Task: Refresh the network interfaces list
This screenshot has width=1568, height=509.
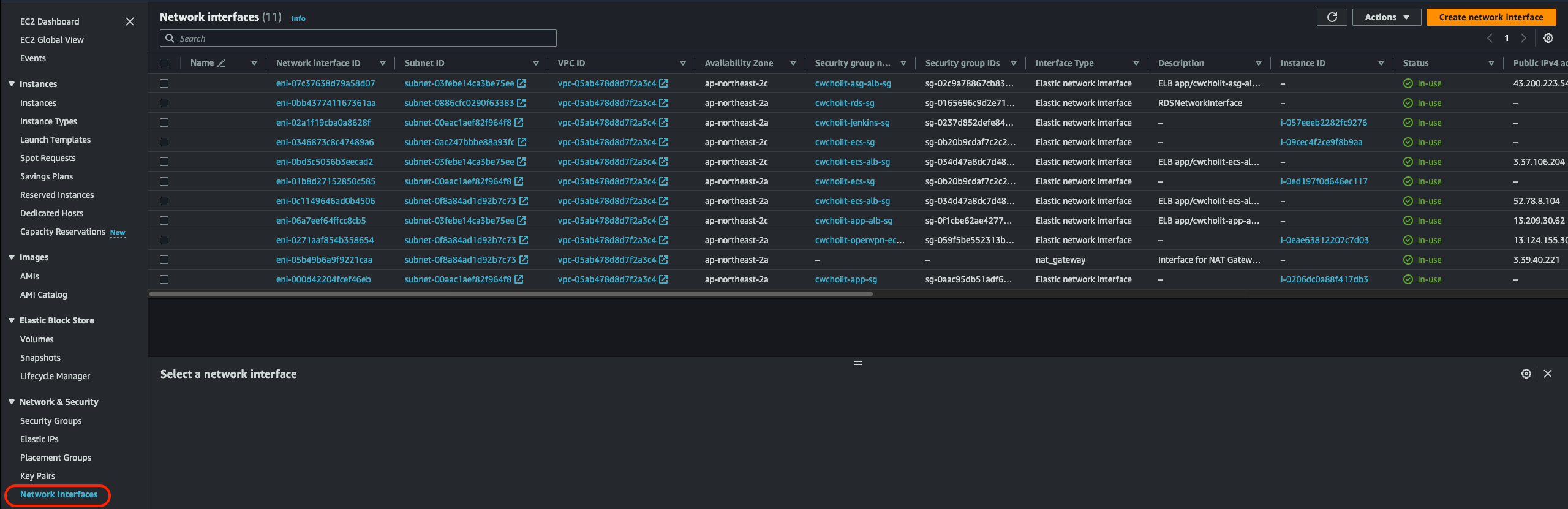Action: 1332,17
